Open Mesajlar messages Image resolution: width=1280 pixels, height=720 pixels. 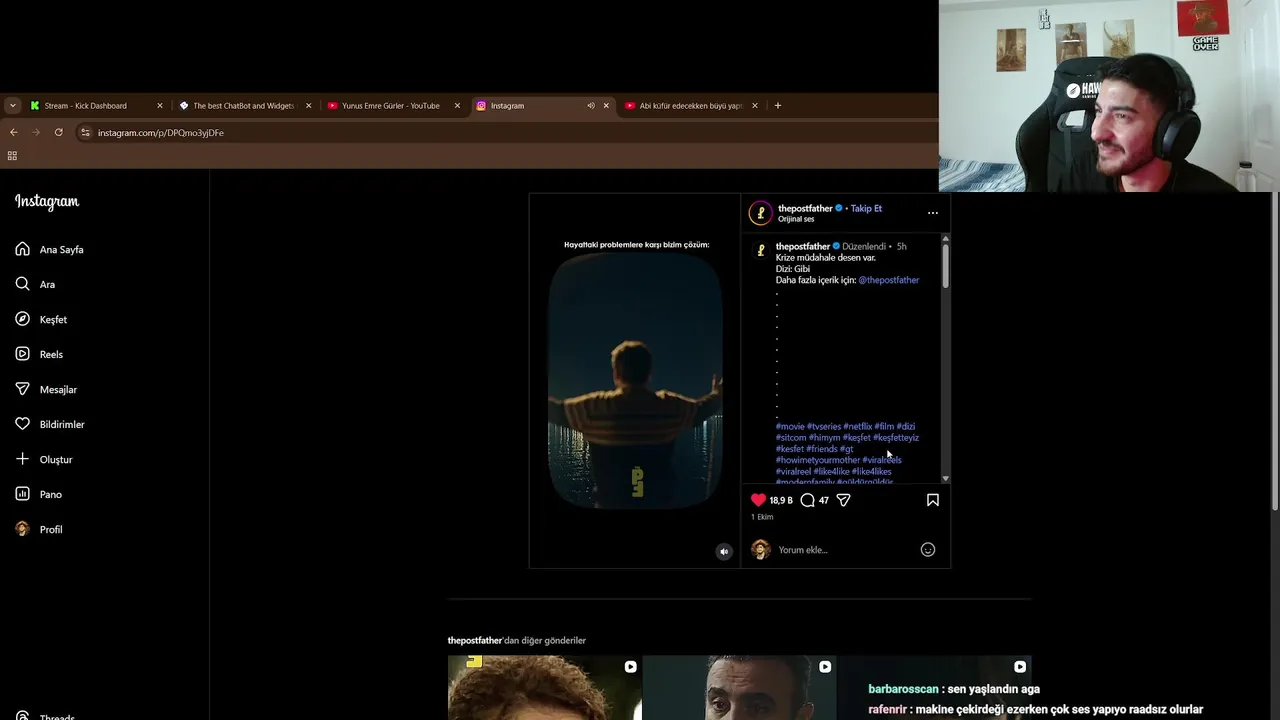47,390
